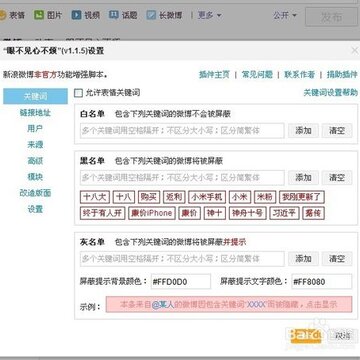Click the 小米 keyword tag
The height and width of the screenshot is (360, 360).
(240, 197)
